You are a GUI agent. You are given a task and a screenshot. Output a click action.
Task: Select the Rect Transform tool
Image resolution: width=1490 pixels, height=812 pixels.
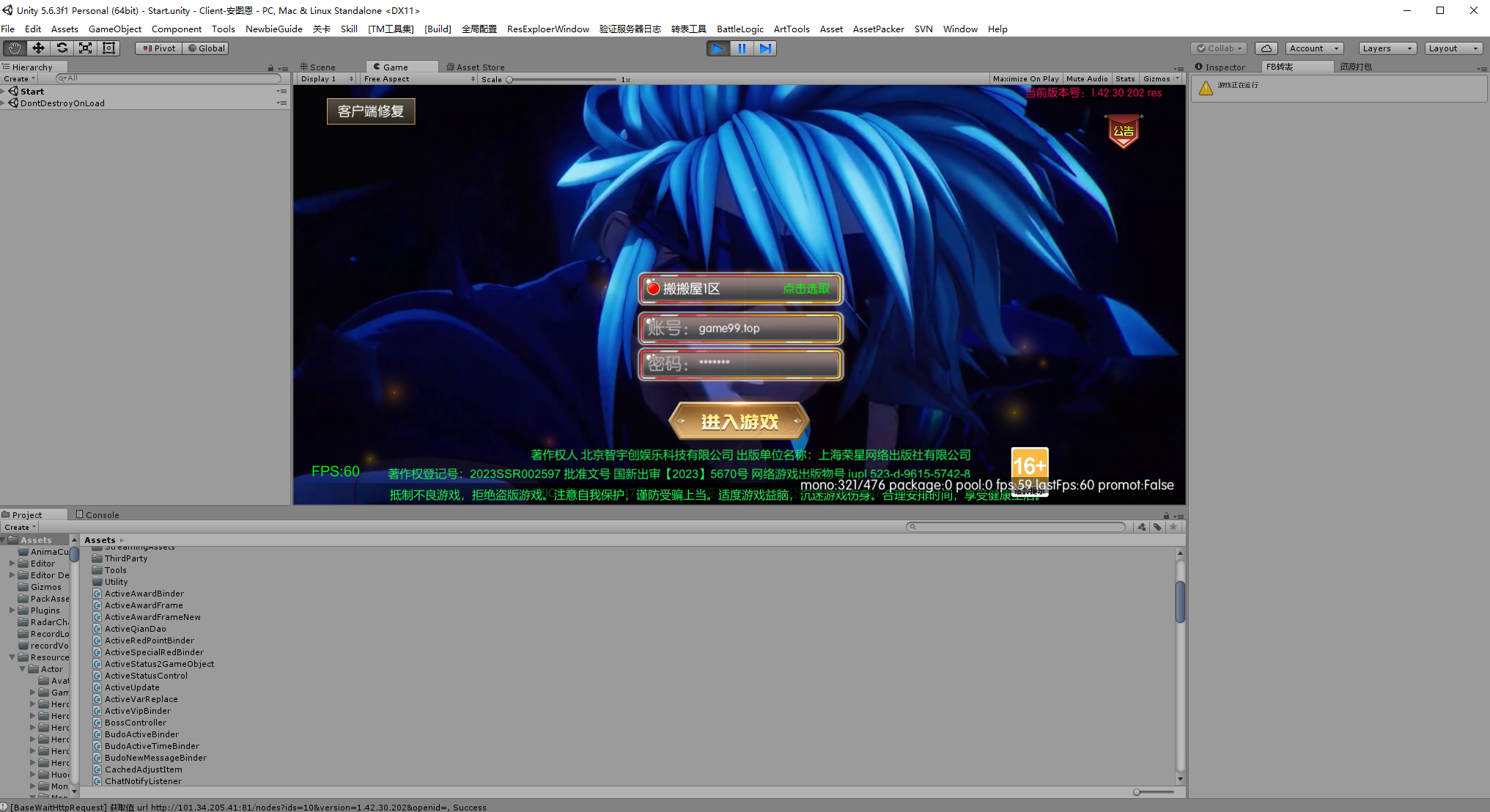(109, 48)
